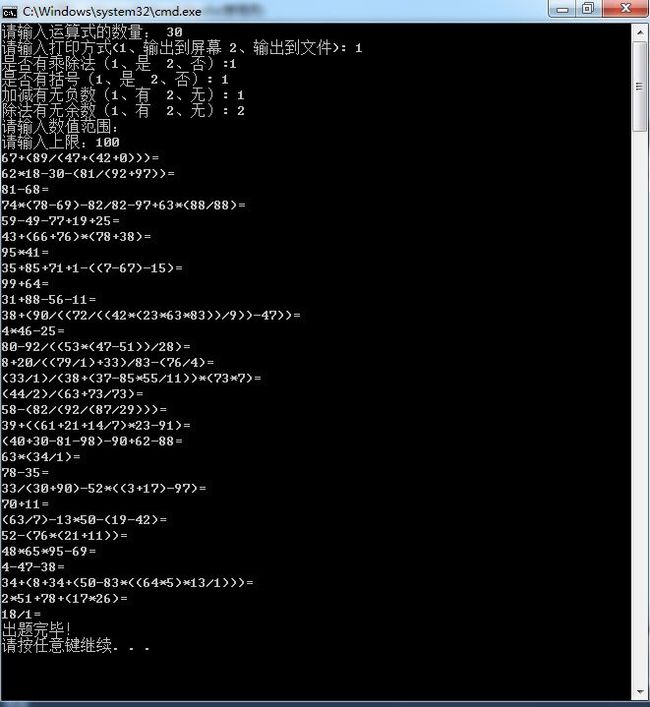Maximize the cmd.exe window
The image size is (650, 707).
[x=588, y=9]
